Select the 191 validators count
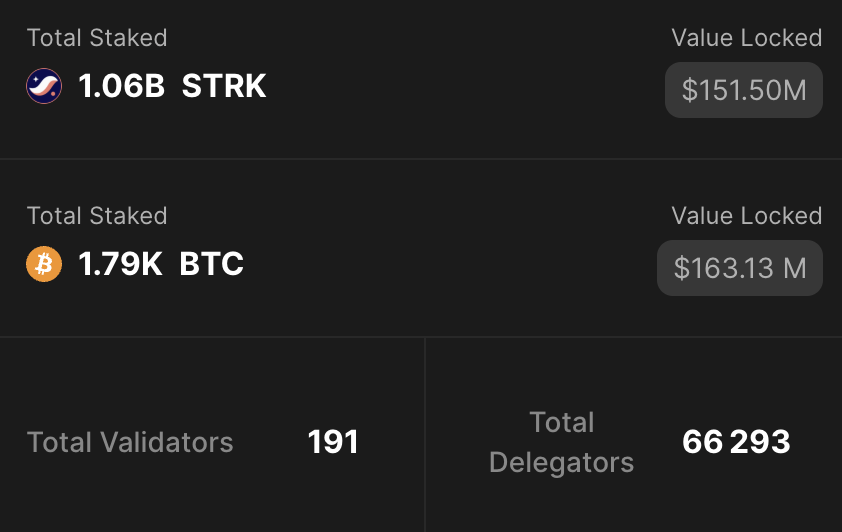 (333, 442)
